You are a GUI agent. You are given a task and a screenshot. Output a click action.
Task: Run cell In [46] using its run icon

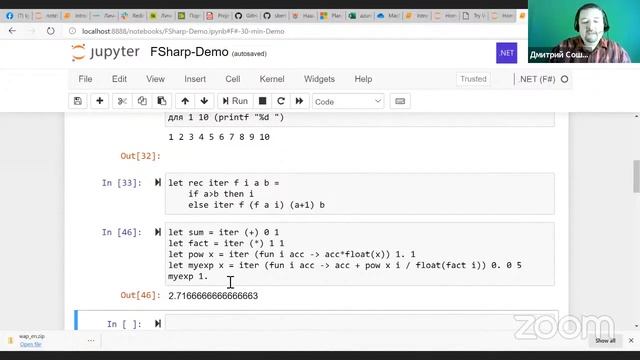[x=158, y=232]
